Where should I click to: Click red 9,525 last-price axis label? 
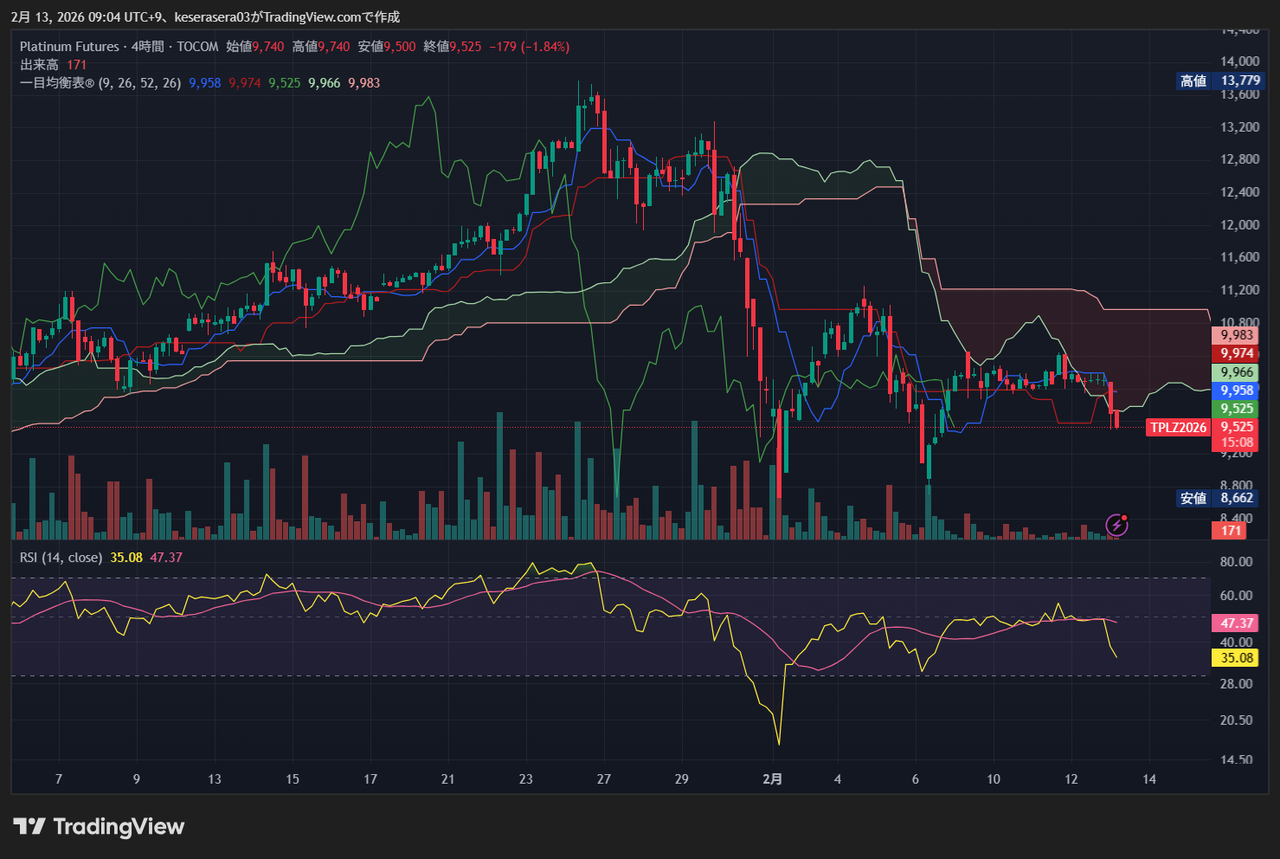coord(1237,427)
